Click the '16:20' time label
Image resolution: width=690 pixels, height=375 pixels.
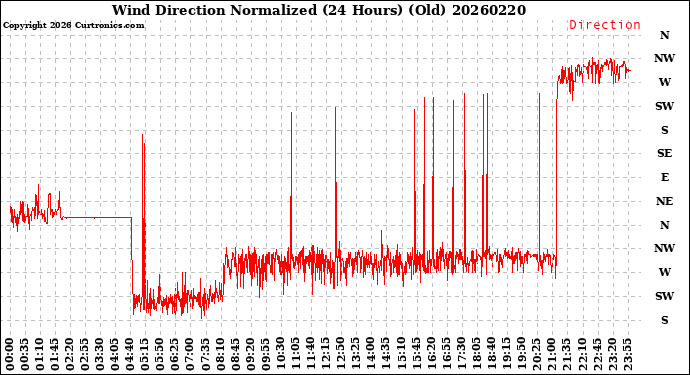tap(431, 355)
